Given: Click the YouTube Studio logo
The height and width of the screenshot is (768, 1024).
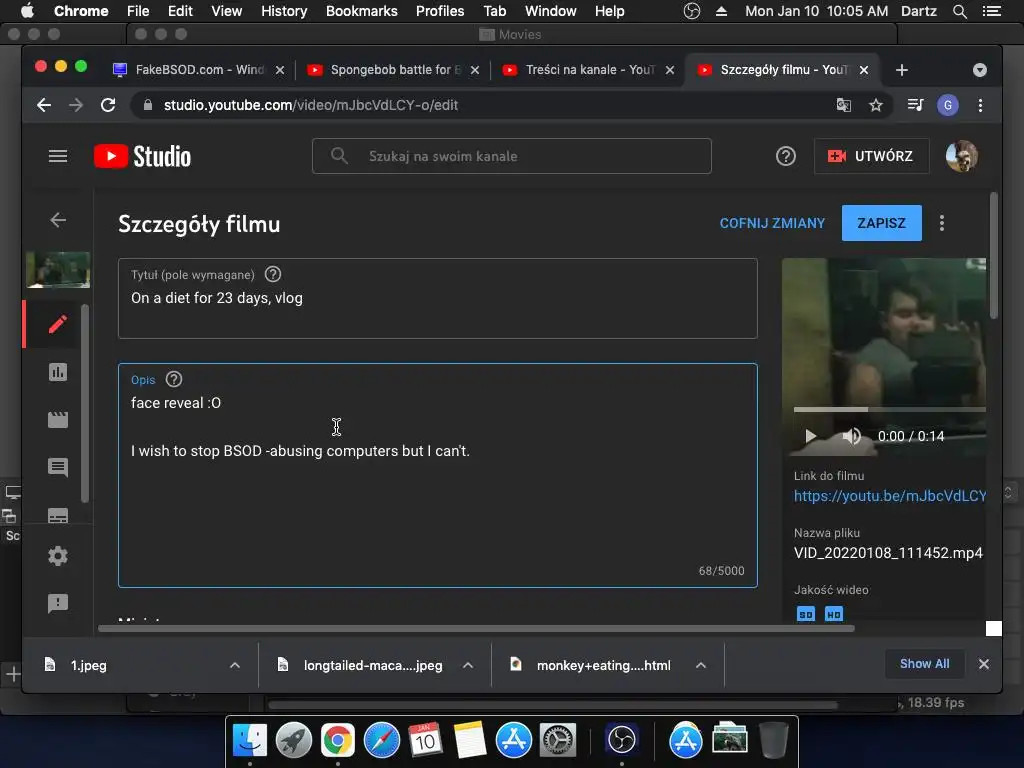Looking at the screenshot, I should tap(142, 156).
